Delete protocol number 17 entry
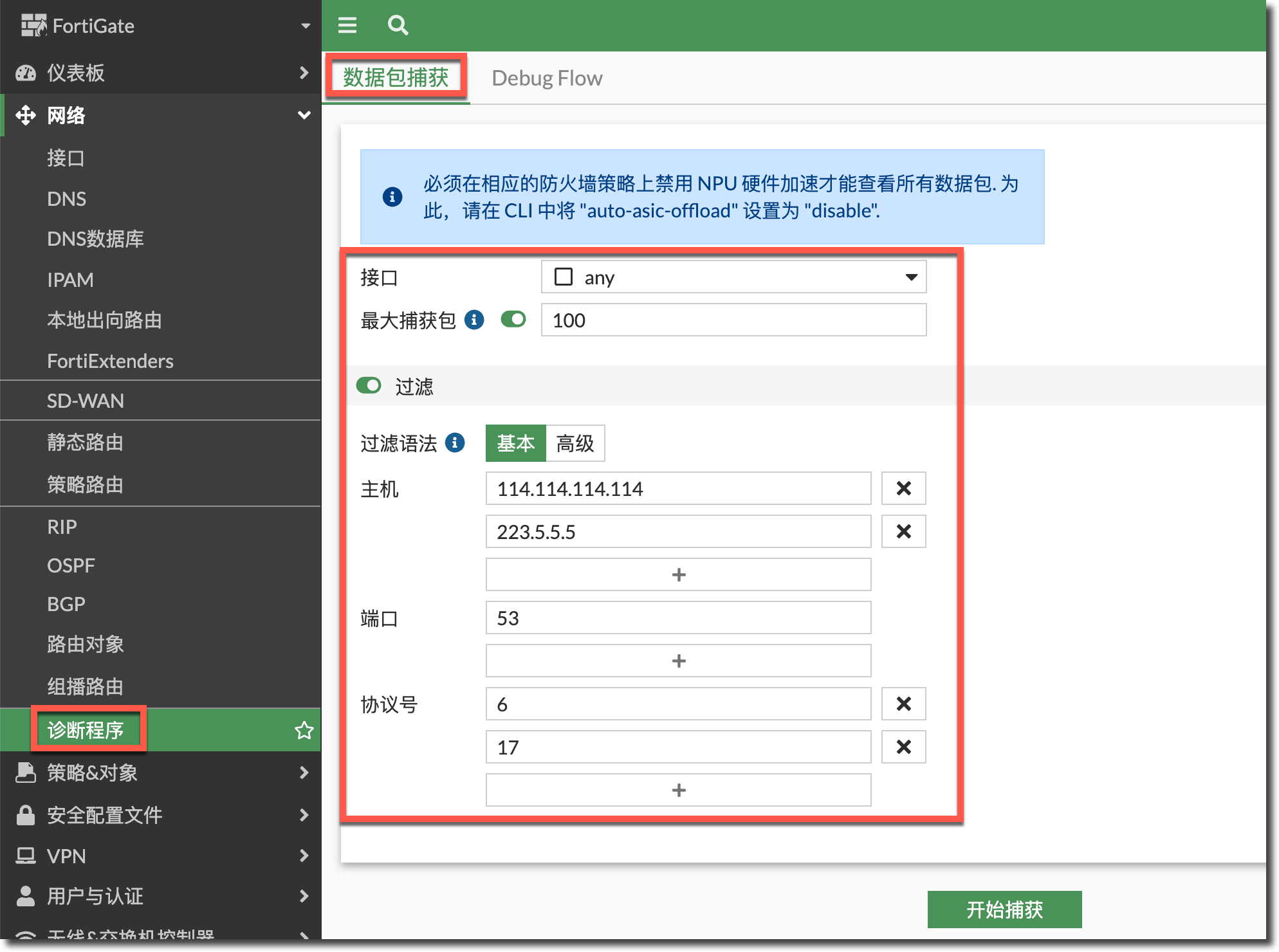The image size is (1279, 952). 903,747
